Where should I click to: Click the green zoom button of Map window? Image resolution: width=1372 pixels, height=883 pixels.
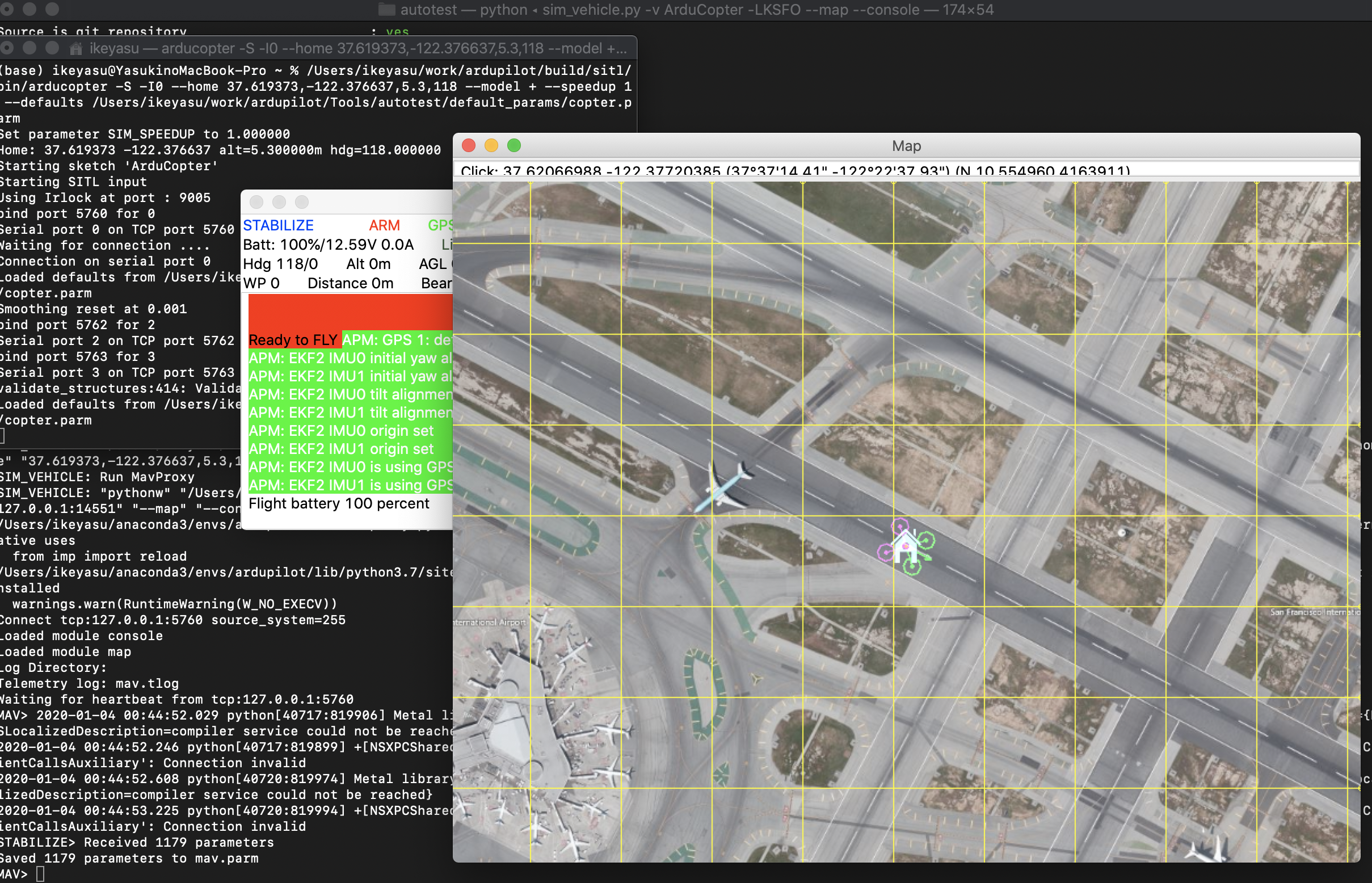coord(514,146)
